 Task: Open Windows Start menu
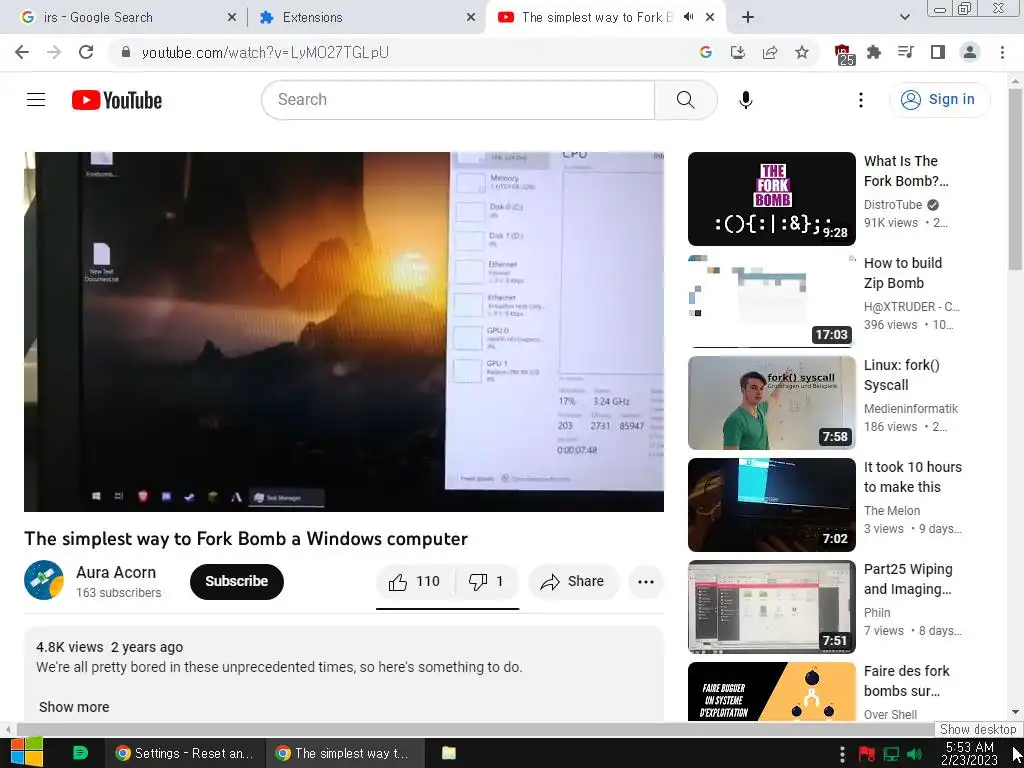pos(27,753)
